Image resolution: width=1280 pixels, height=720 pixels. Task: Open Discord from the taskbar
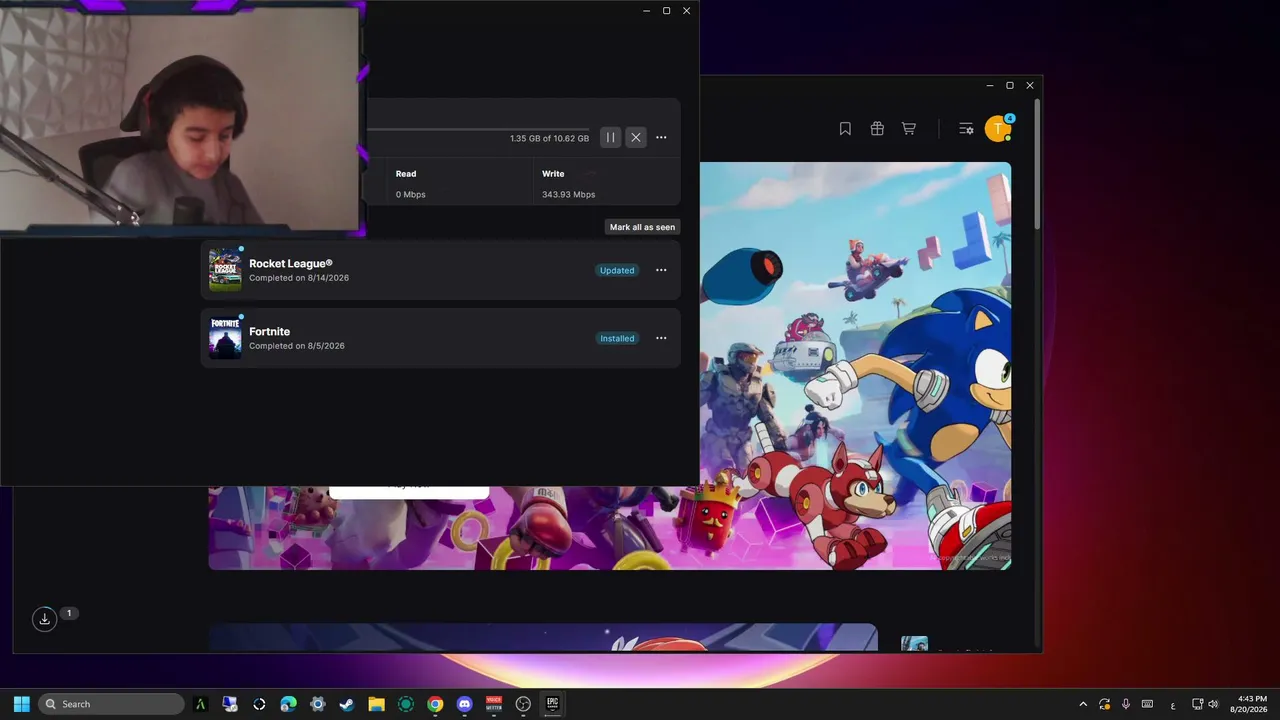[464, 704]
